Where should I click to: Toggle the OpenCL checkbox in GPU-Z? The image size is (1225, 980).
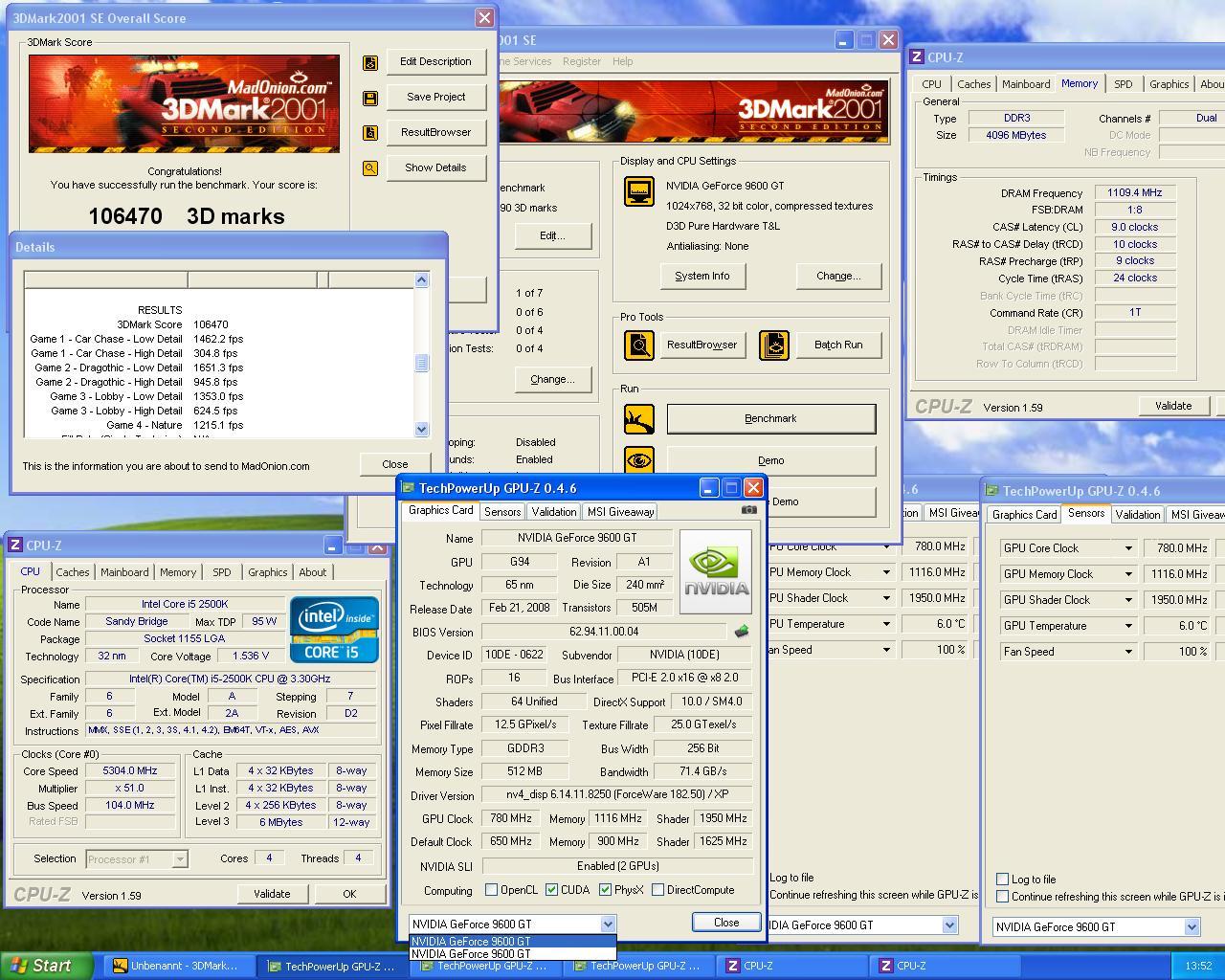tap(492, 890)
